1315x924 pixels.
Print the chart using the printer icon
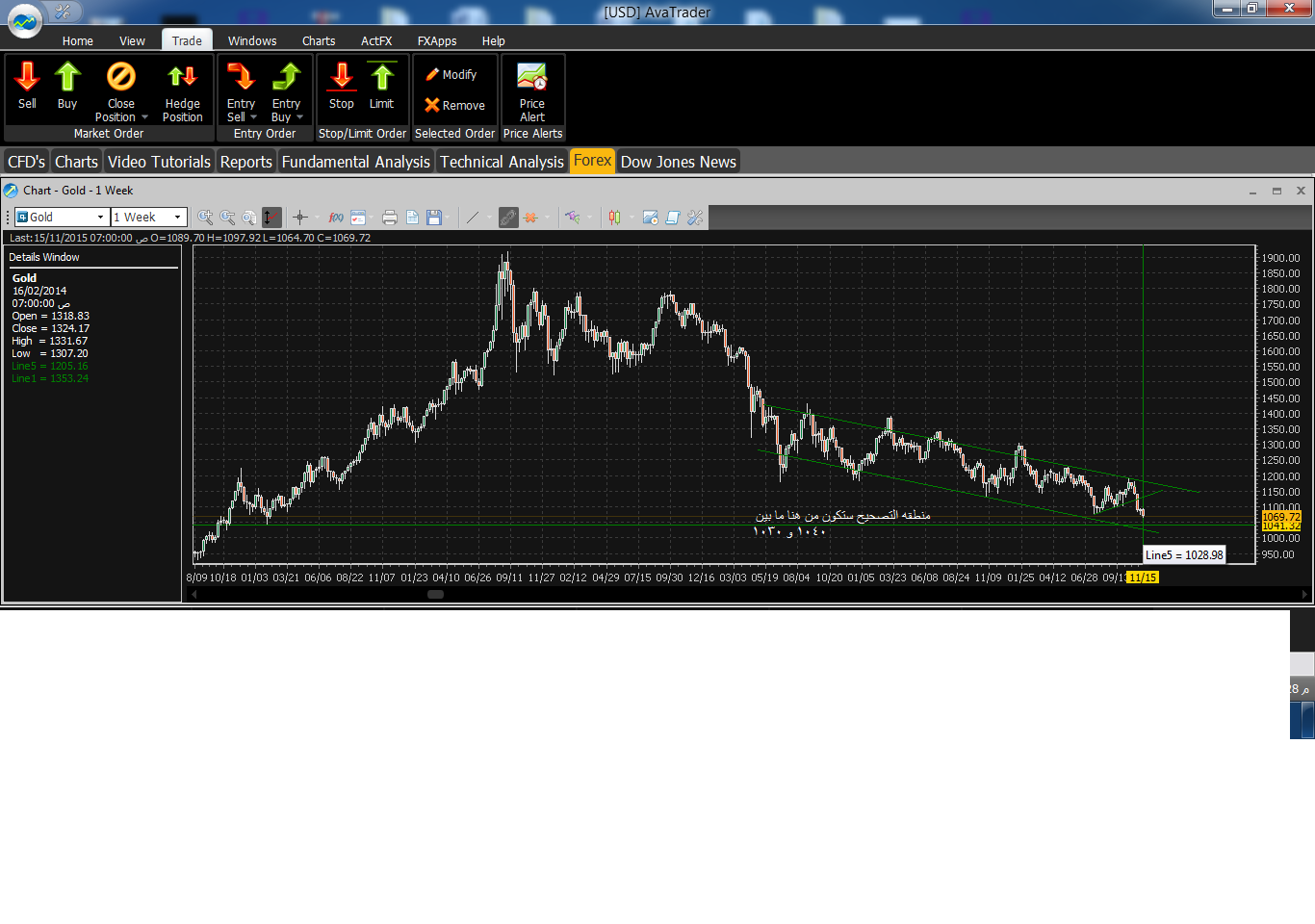(x=390, y=218)
